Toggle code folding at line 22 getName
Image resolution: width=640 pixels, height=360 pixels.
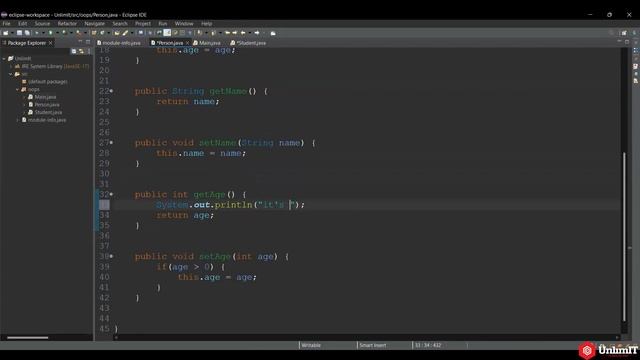tap(111, 91)
